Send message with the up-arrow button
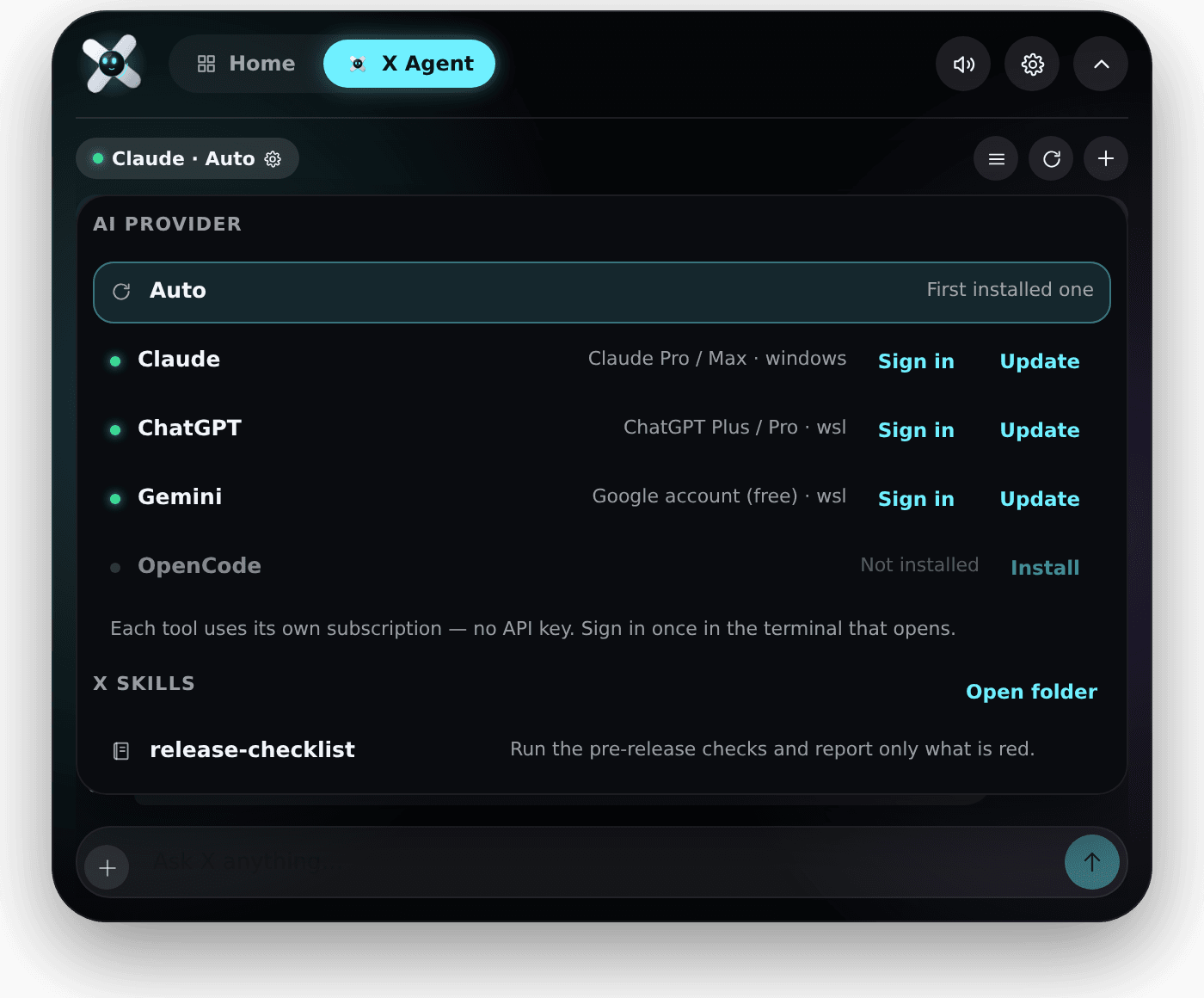 [1092, 862]
